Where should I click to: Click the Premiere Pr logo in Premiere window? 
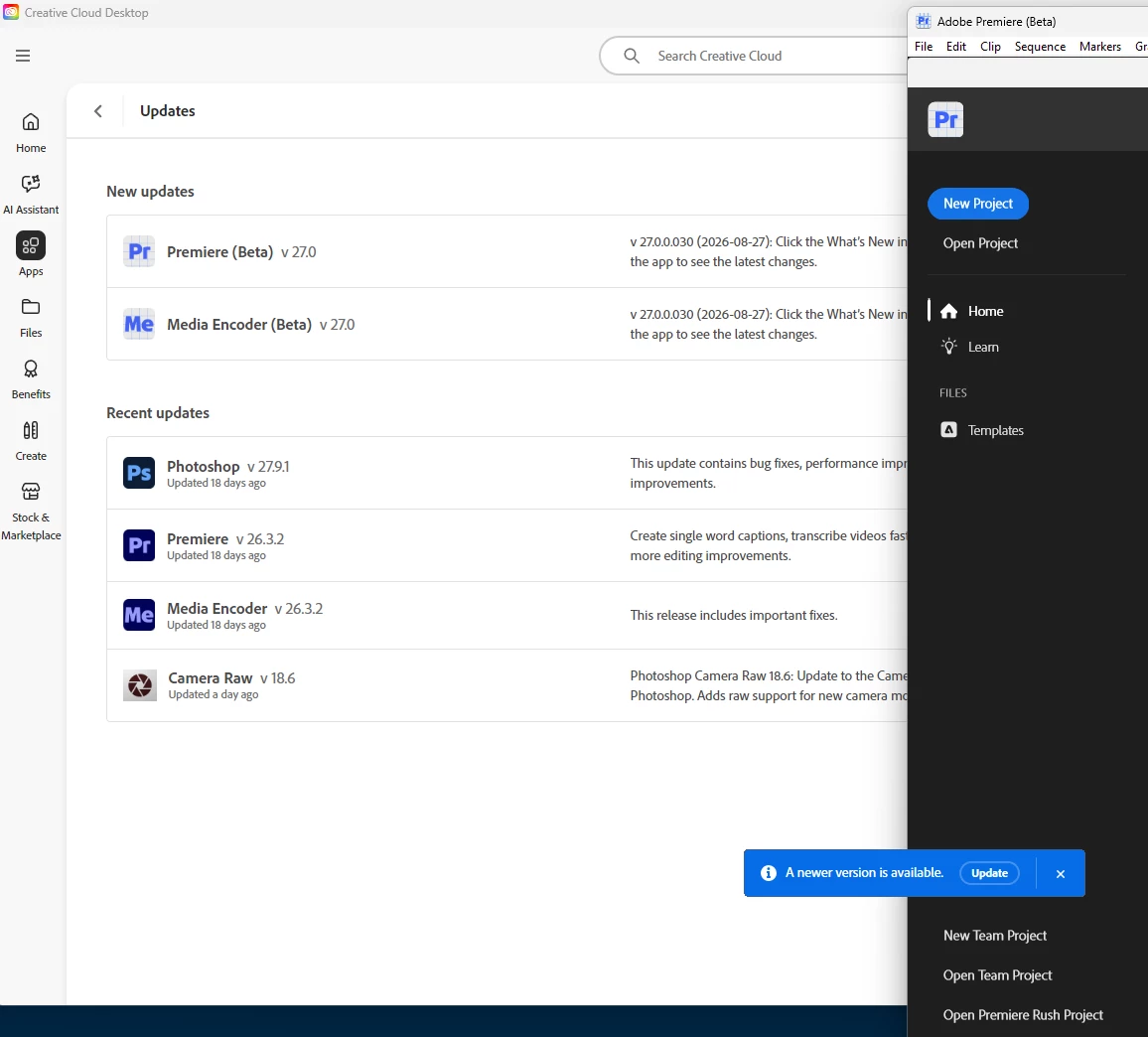[946, 119]
